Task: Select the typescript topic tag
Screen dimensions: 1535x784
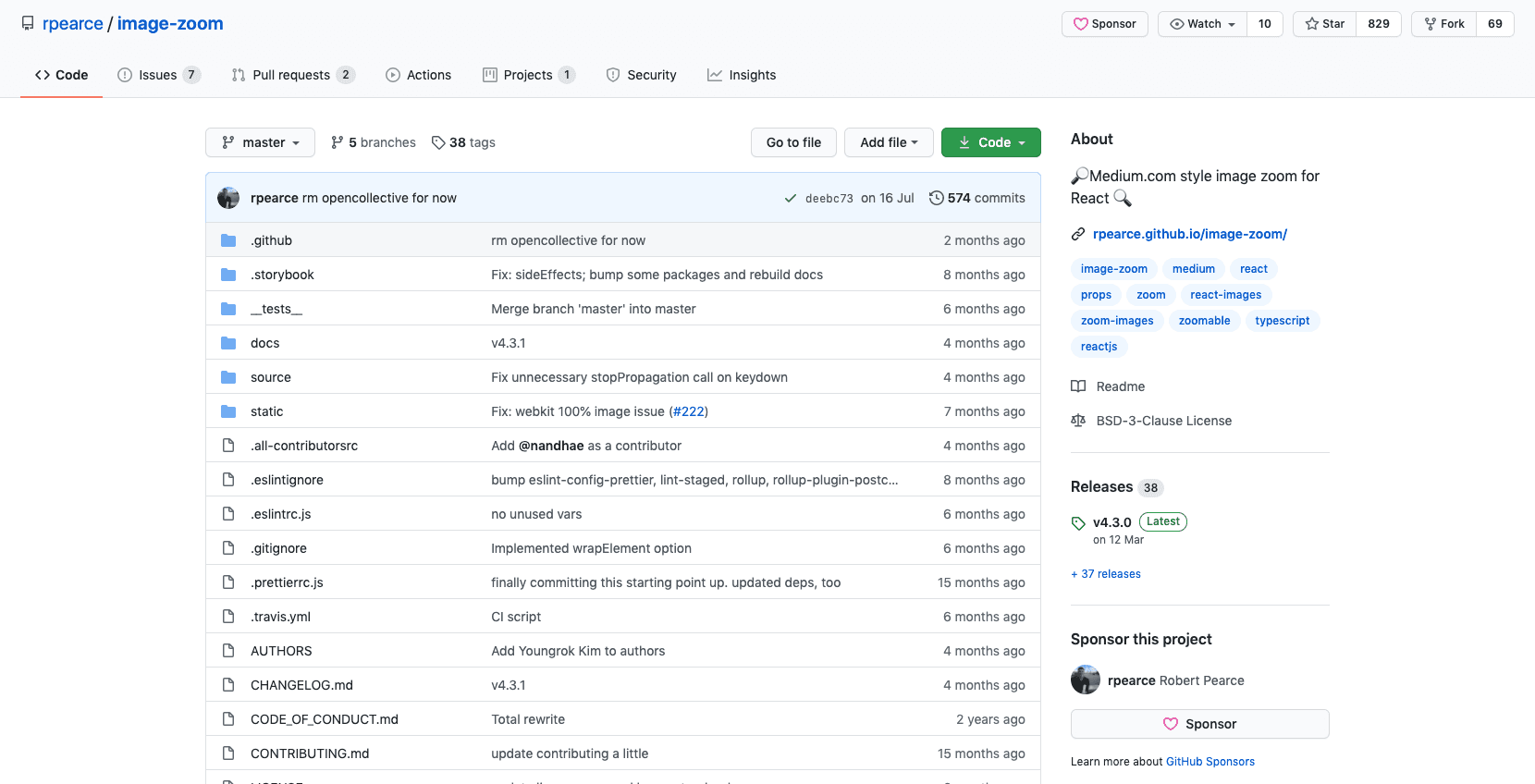Action: (x=1283, y=321)
